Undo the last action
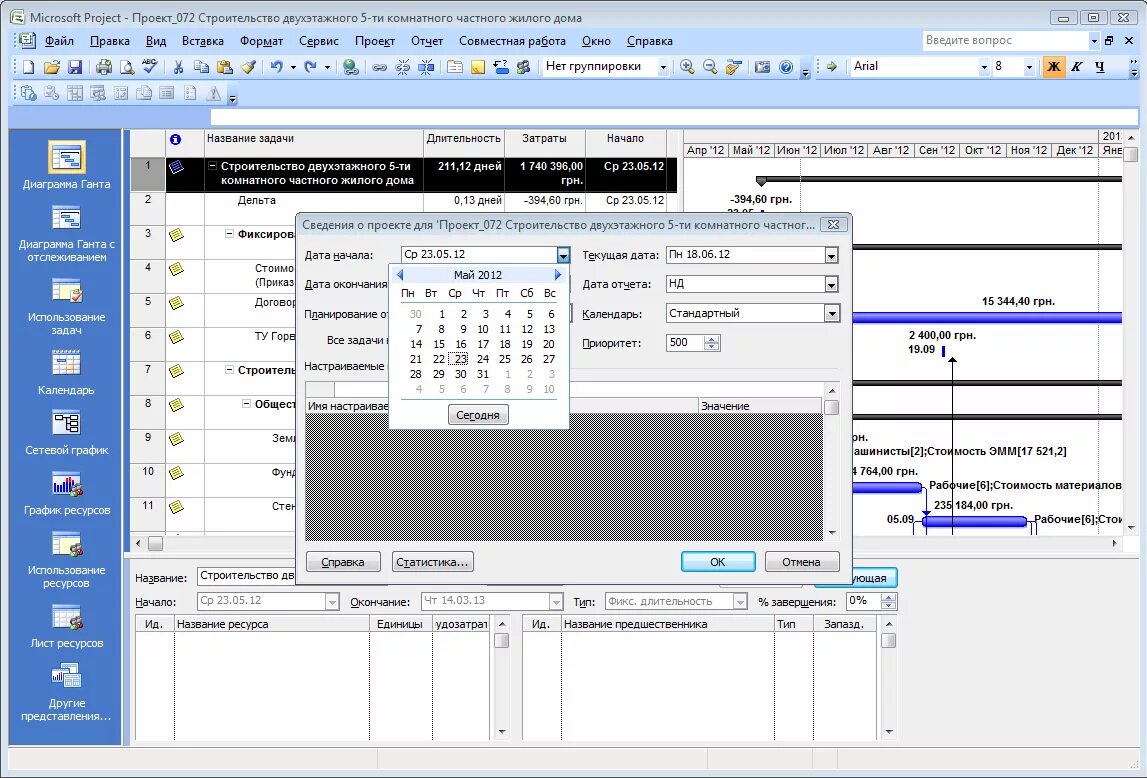 277,67
